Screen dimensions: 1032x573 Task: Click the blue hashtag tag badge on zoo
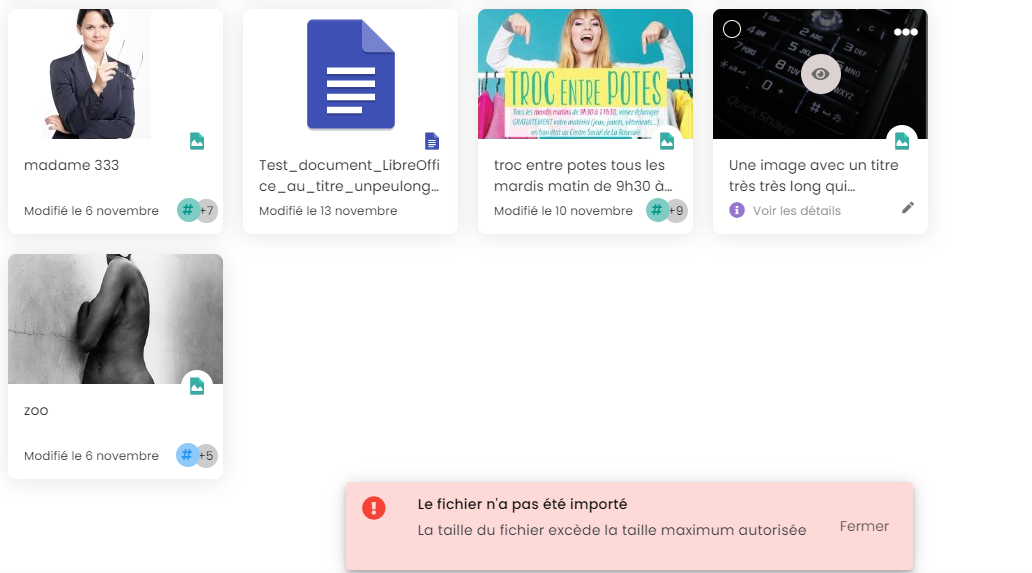pyautogui.click(x=187, y=455)
